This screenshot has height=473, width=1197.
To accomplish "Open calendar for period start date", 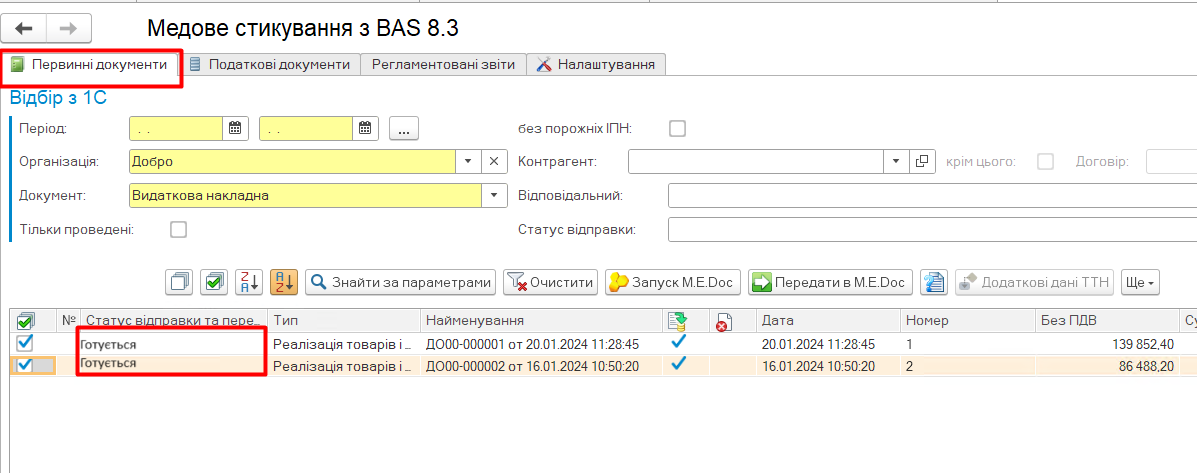I will coord(235,128).
